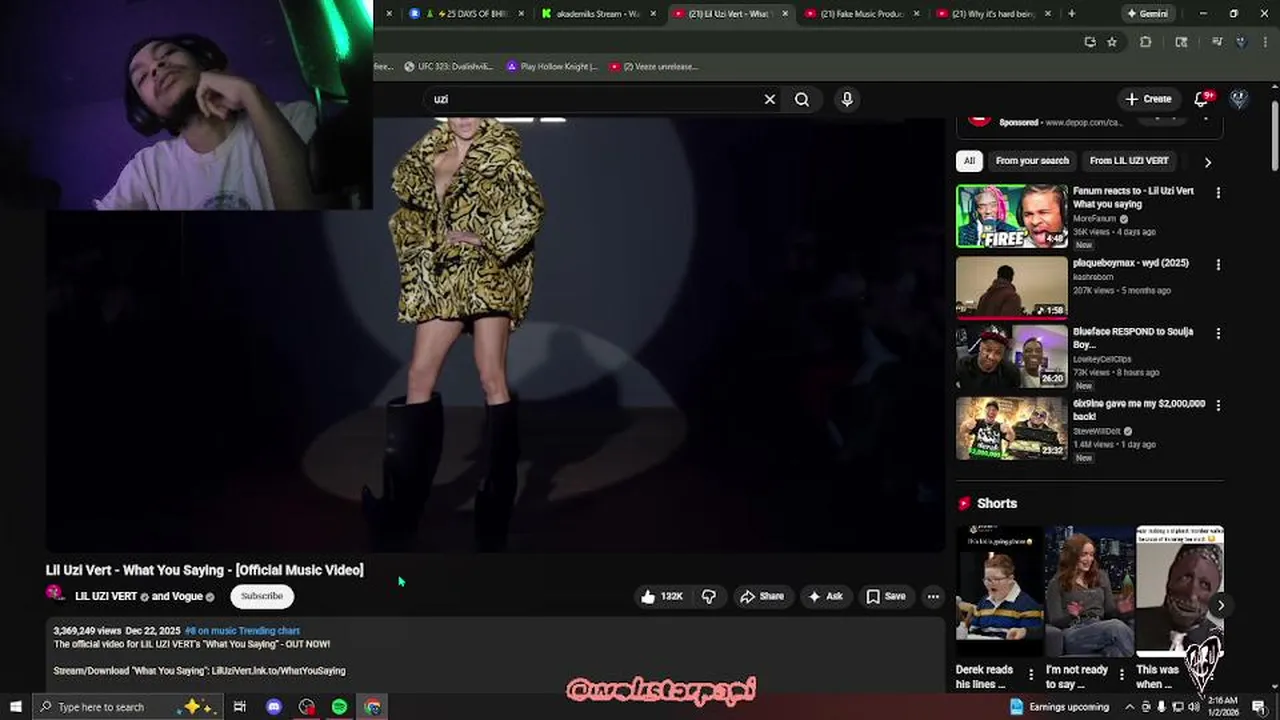
Task: Switch to the 25 DAYS OF BHI tab
Action: [x=468, y=14]
